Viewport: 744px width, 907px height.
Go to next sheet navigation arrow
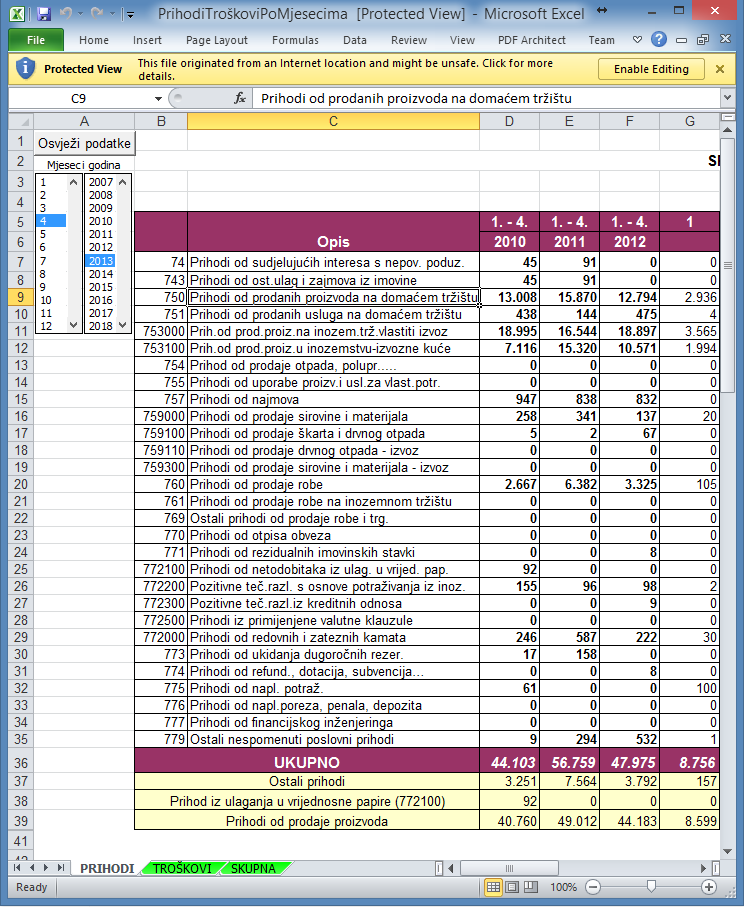point(46,868)
